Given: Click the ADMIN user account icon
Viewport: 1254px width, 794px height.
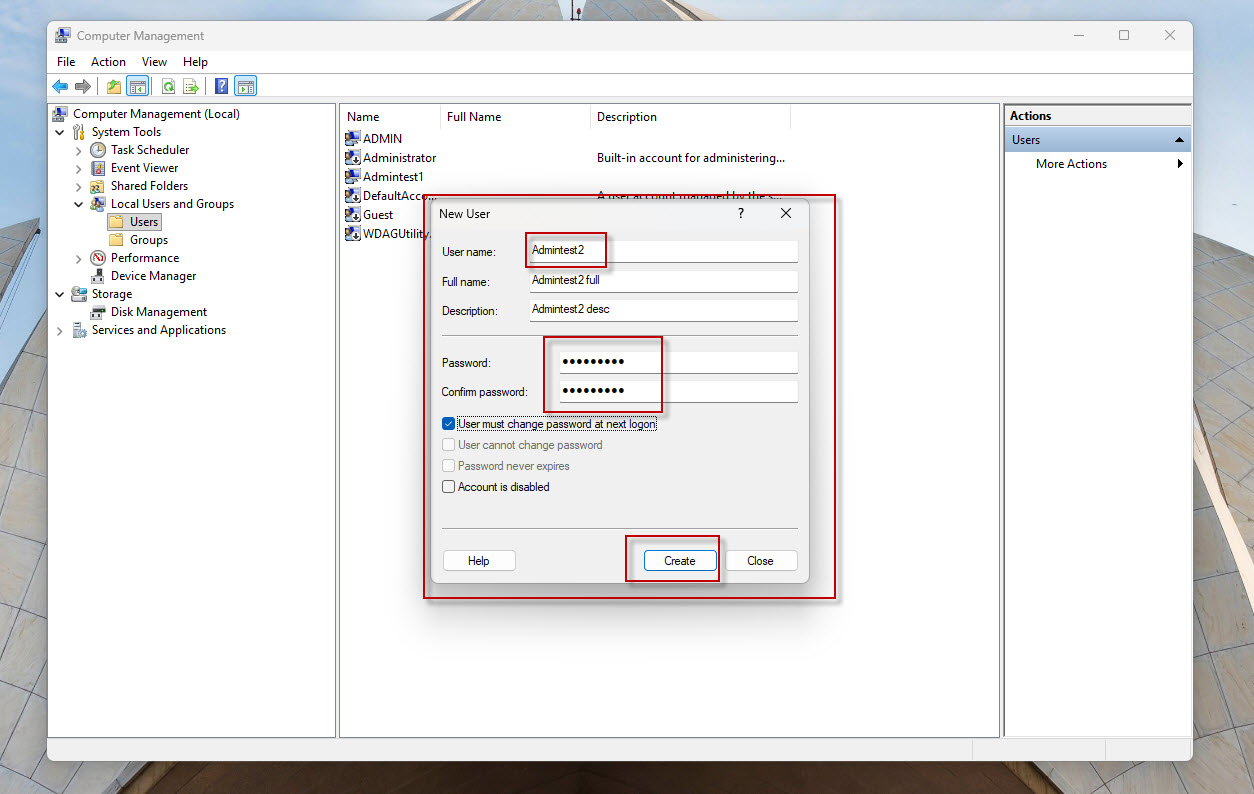Looking at the screenshot, I should click(x=352, y=139).
